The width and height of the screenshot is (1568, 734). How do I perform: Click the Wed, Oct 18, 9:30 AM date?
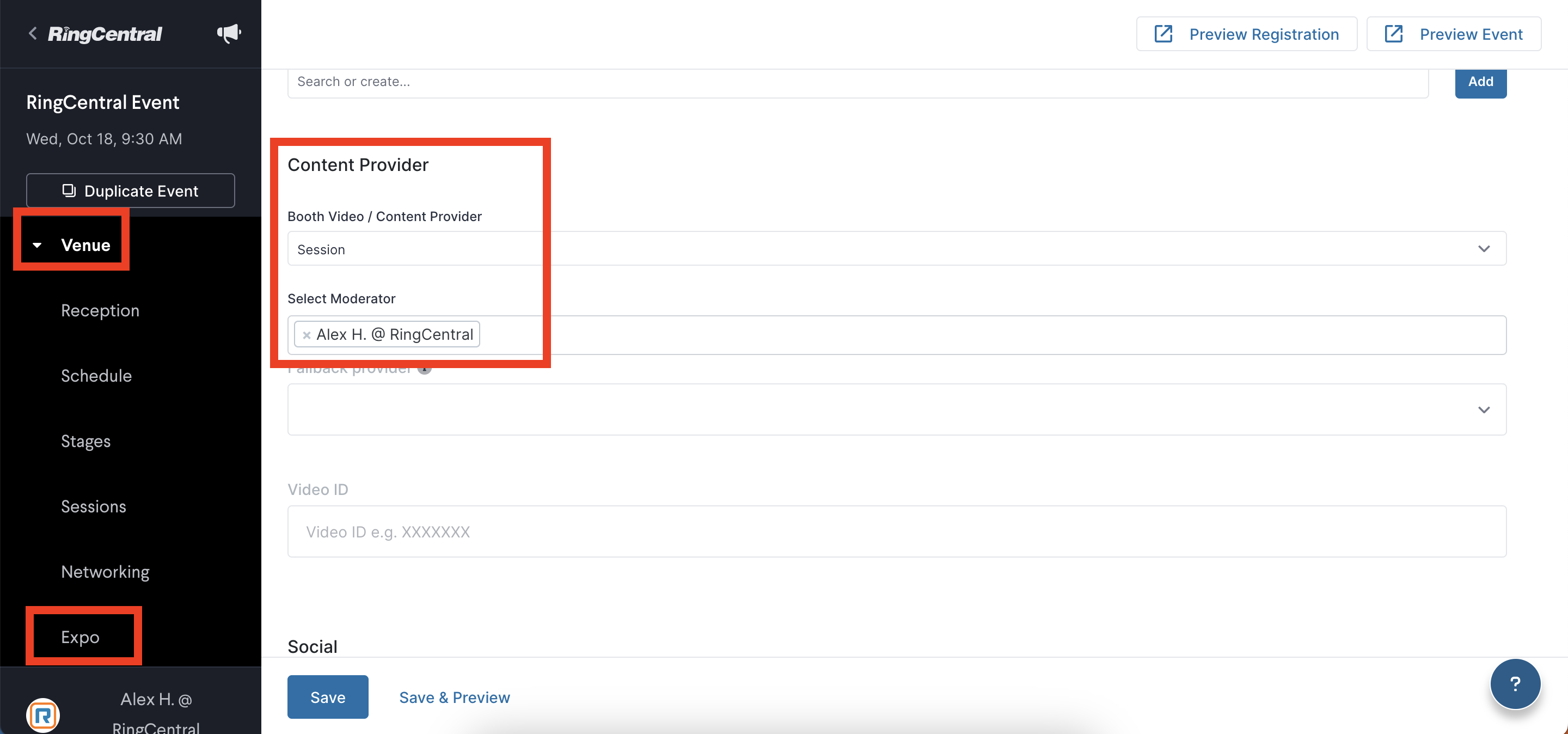coord(104,139)
